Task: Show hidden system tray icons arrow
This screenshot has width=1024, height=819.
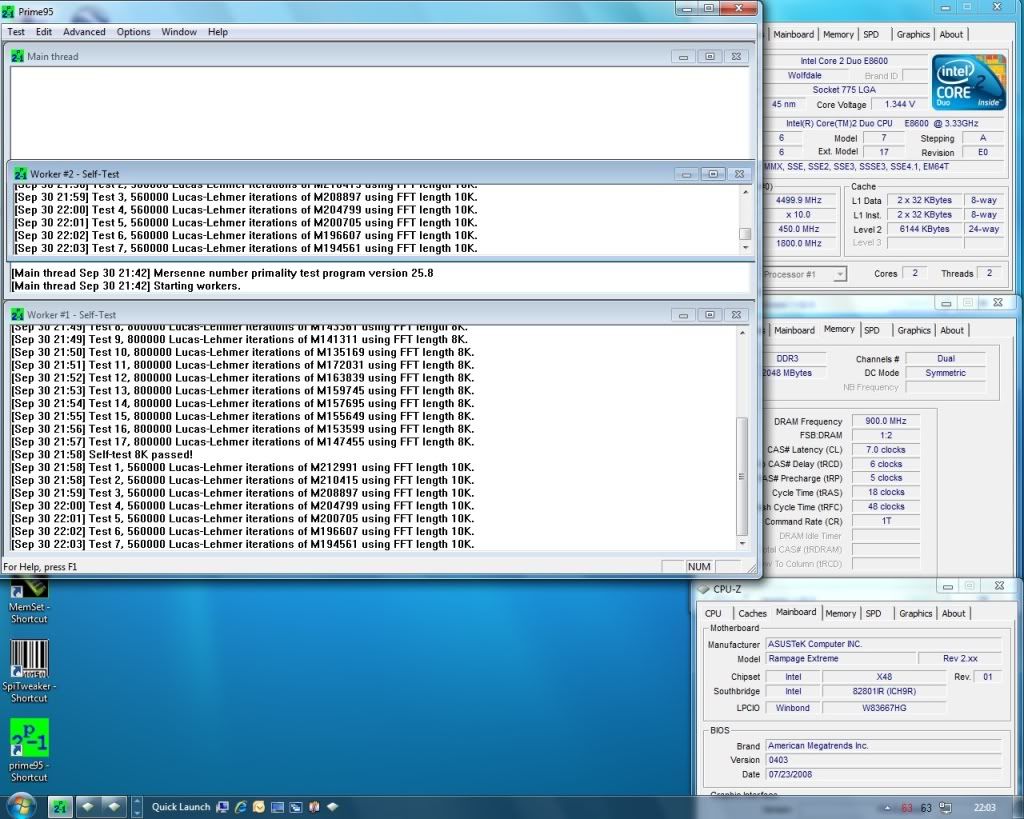Action: coord(888,807)
